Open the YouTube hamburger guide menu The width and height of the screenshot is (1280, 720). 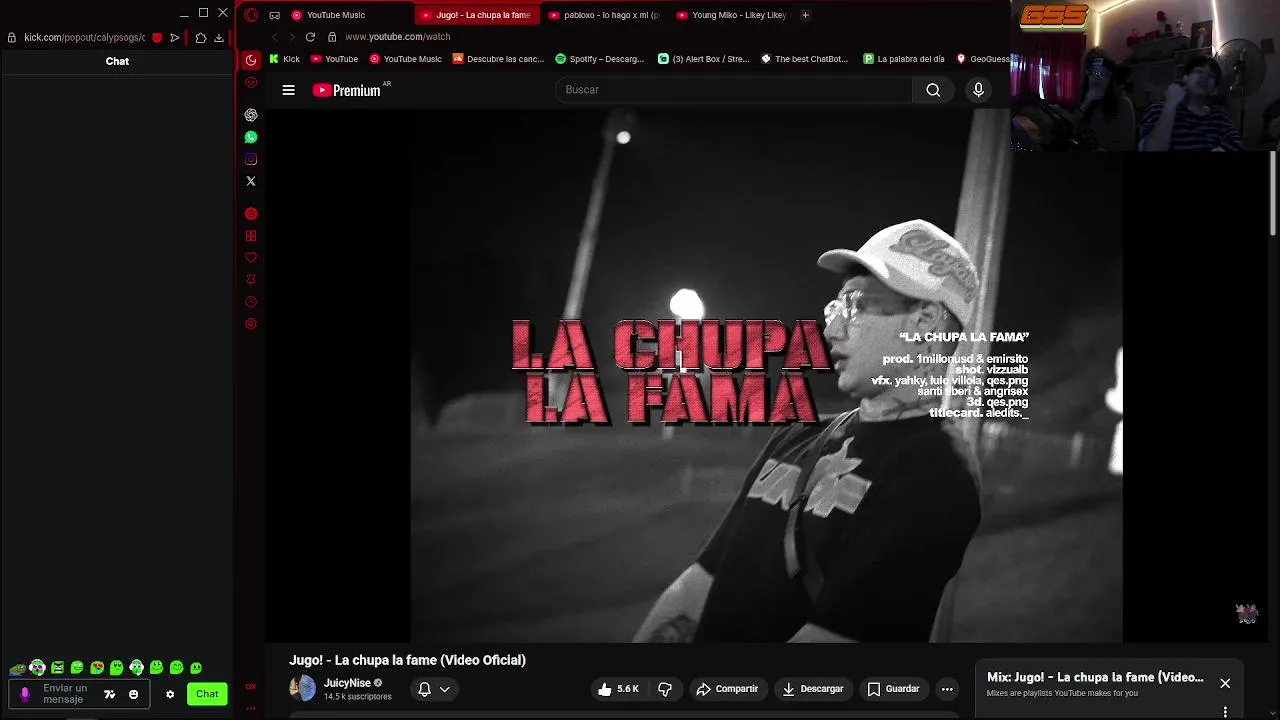coord(288,90)
